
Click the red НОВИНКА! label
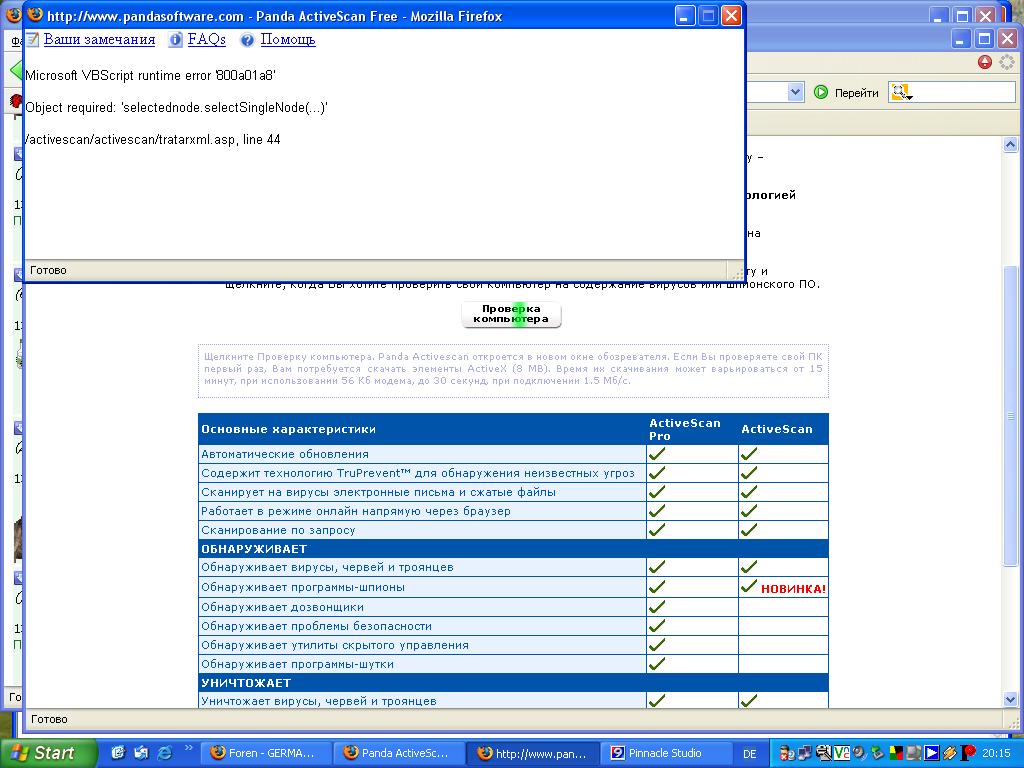793,589
